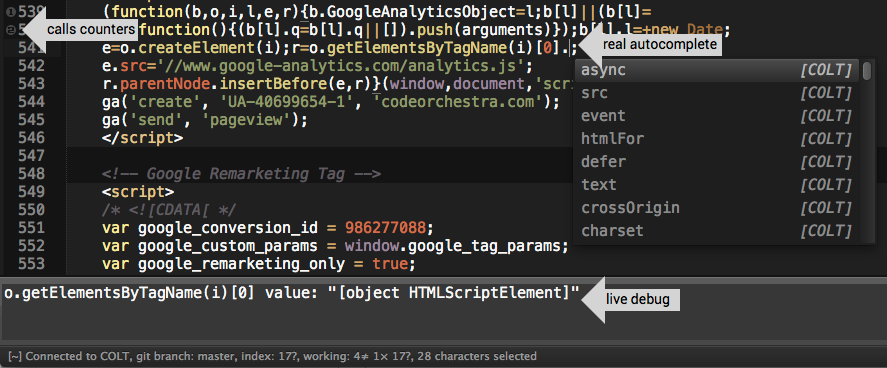Click line number 551 in the gutter
The image size is (887, 368).
coord(31,228)
